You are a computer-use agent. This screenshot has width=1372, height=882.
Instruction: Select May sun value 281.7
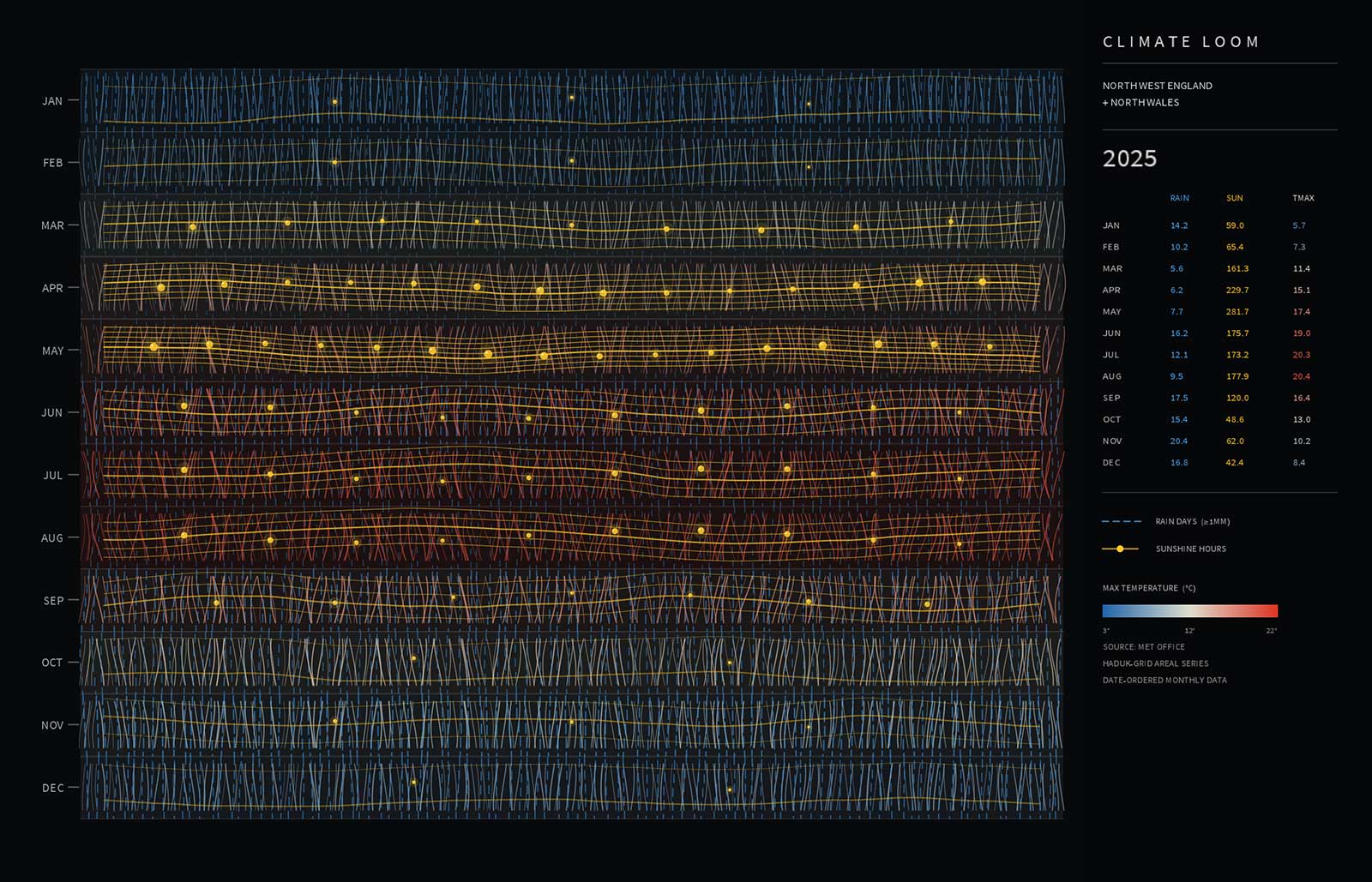click(1237, 312)
